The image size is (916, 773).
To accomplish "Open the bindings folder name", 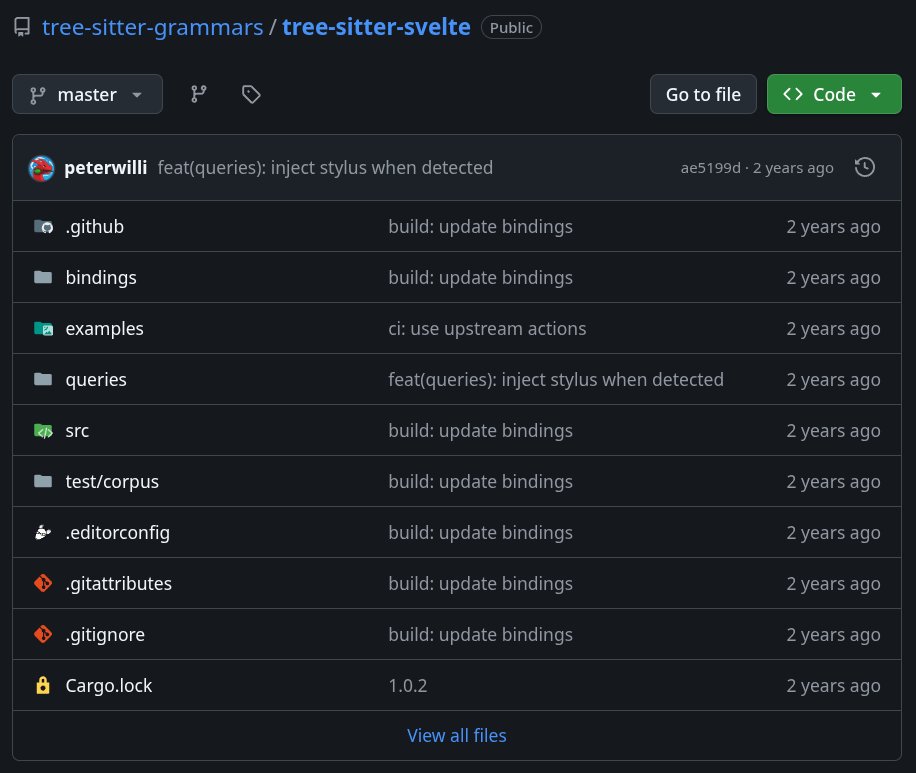I will coord(101,278).
